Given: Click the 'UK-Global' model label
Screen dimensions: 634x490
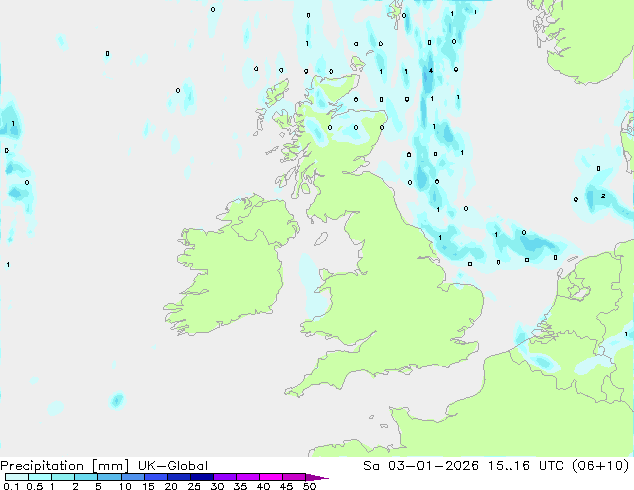Looking at the screenshot, I should [x=173, y=466].
